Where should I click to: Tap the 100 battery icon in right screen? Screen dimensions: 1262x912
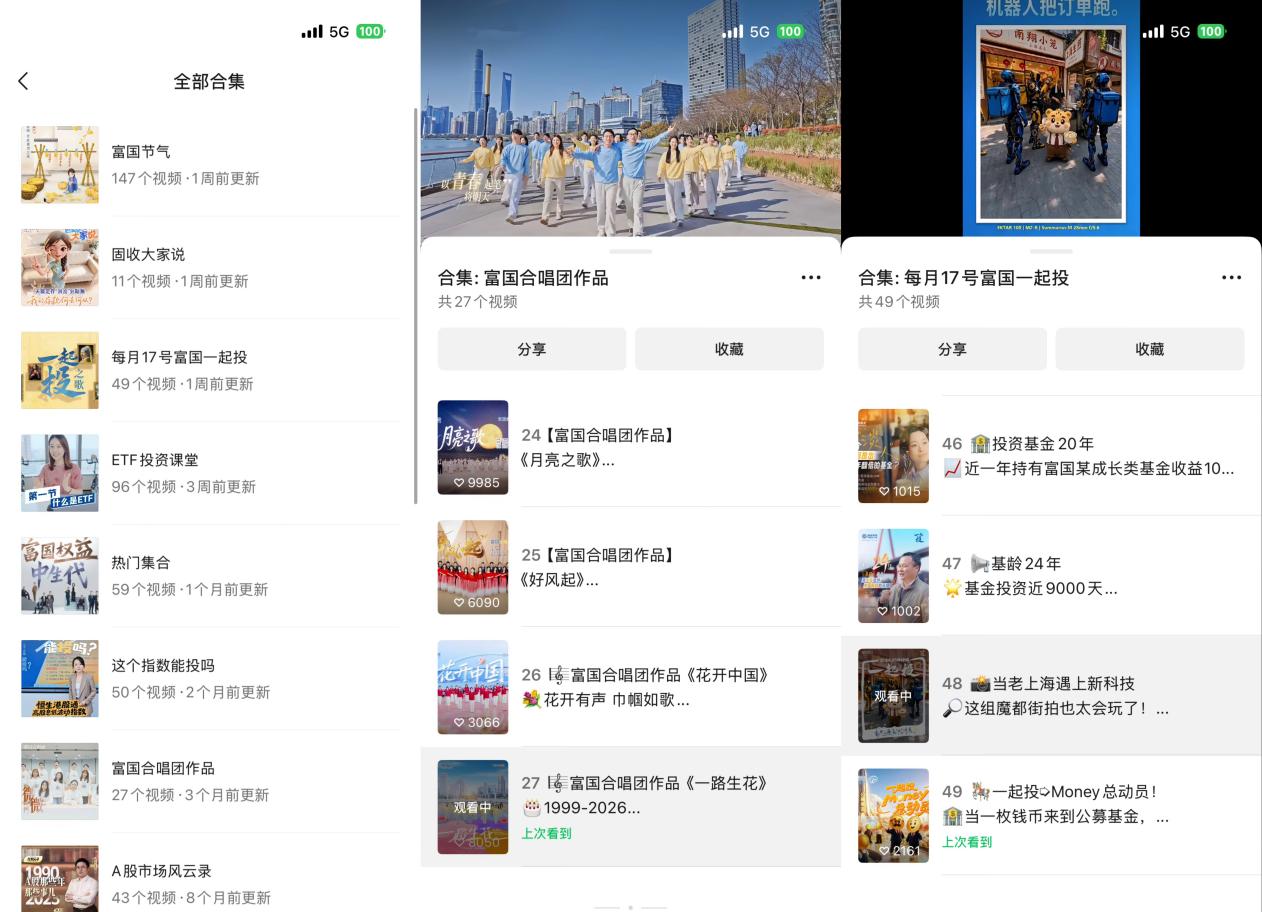click(x=1211, y=31)
